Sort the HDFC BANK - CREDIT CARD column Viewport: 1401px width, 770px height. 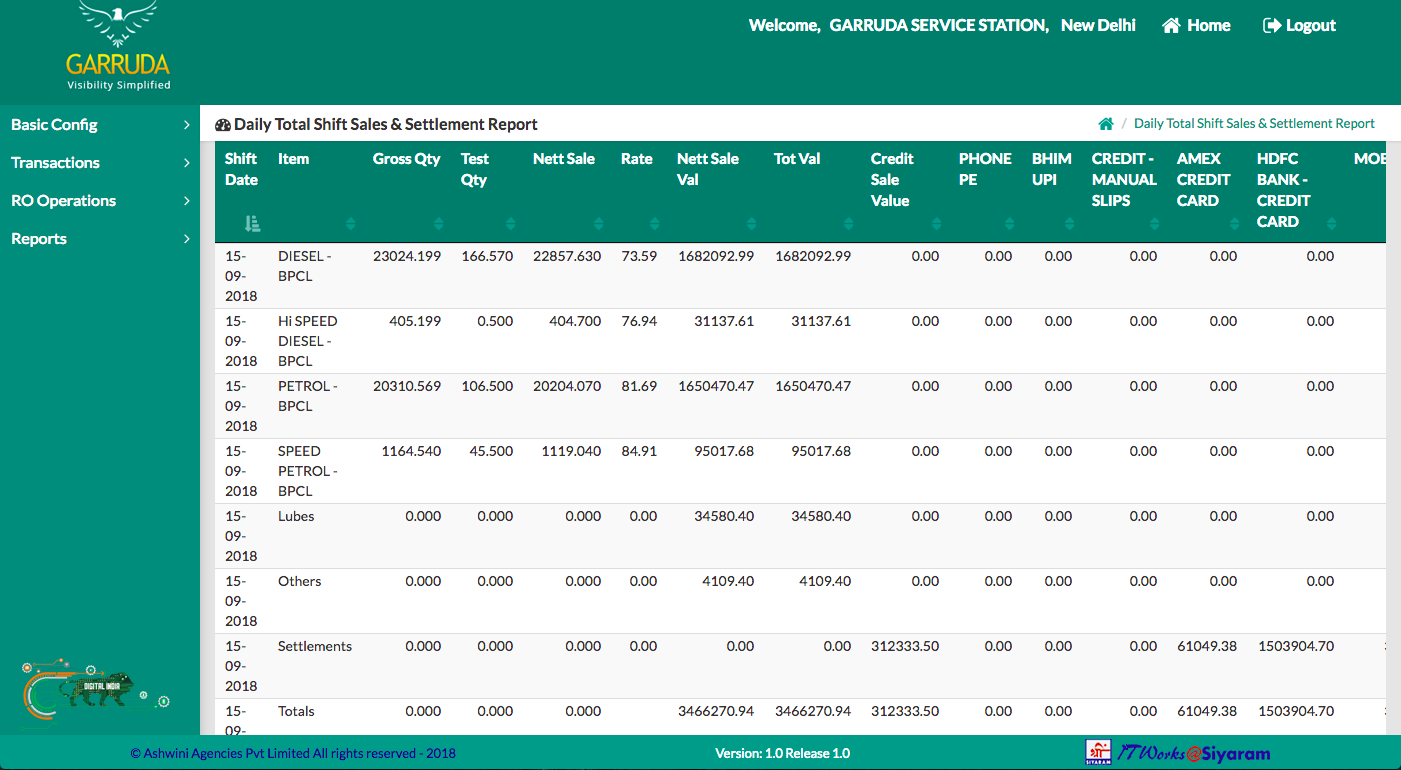(1331, 223)
